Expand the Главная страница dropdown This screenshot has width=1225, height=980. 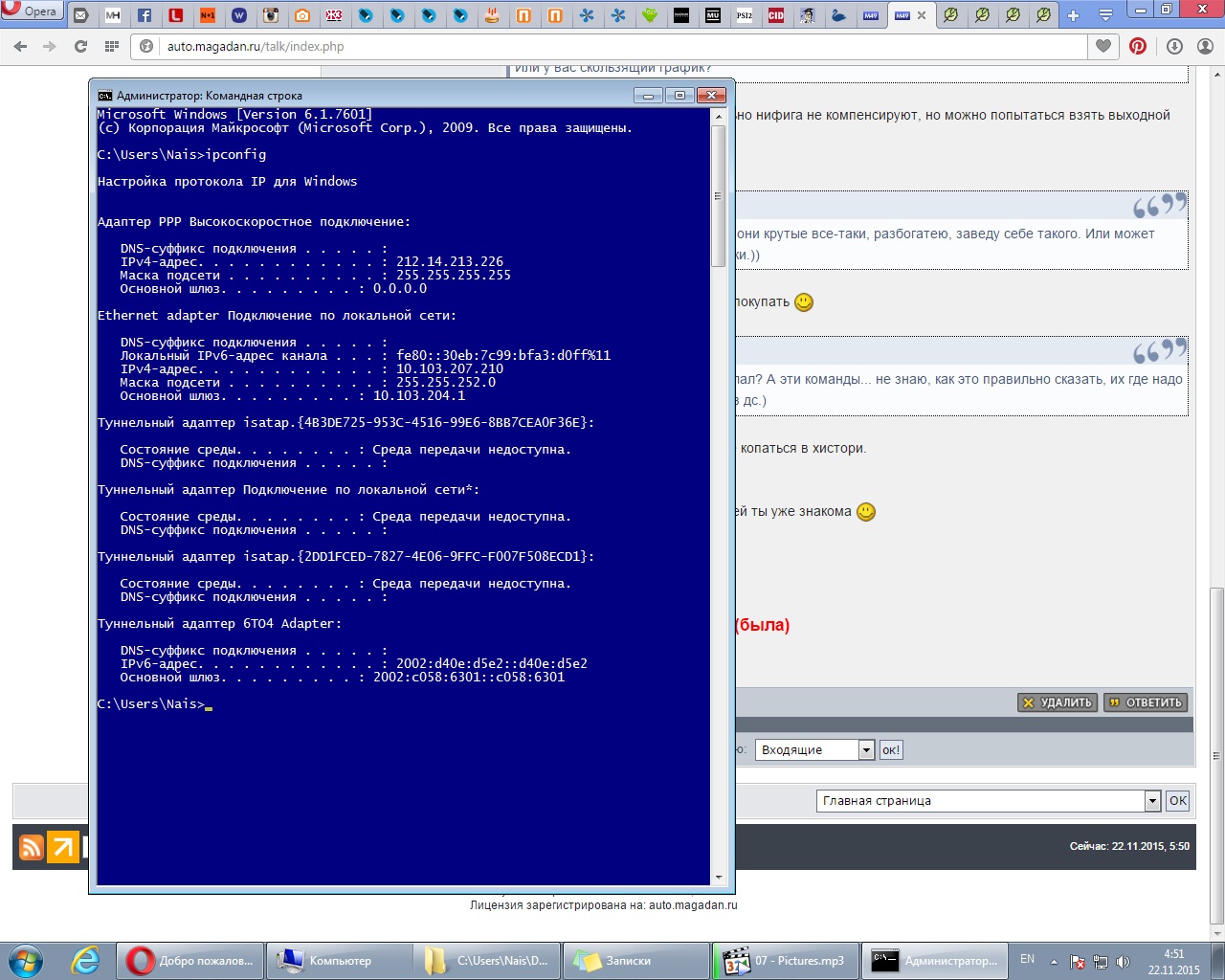pos(1152,801)
